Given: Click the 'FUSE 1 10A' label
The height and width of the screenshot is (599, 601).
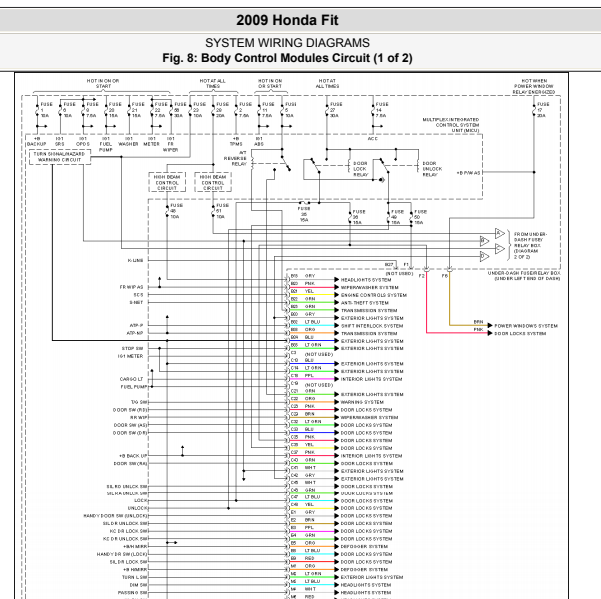Looking at the screenshot, I should click(x=46, y=110).
